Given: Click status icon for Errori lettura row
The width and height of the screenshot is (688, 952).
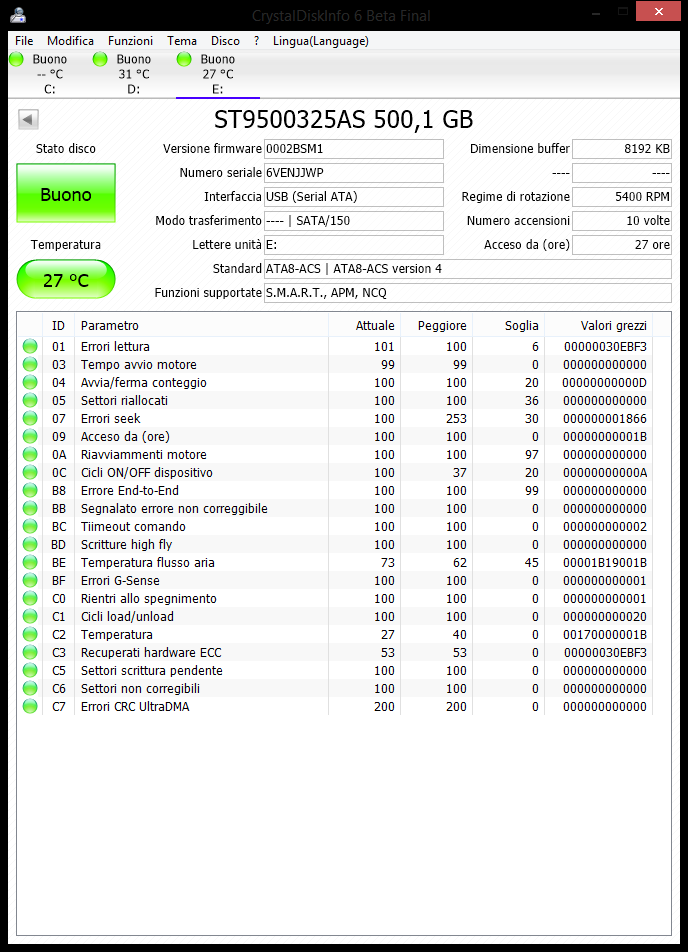Looking at the screenshot, I should tap(30, 346).
